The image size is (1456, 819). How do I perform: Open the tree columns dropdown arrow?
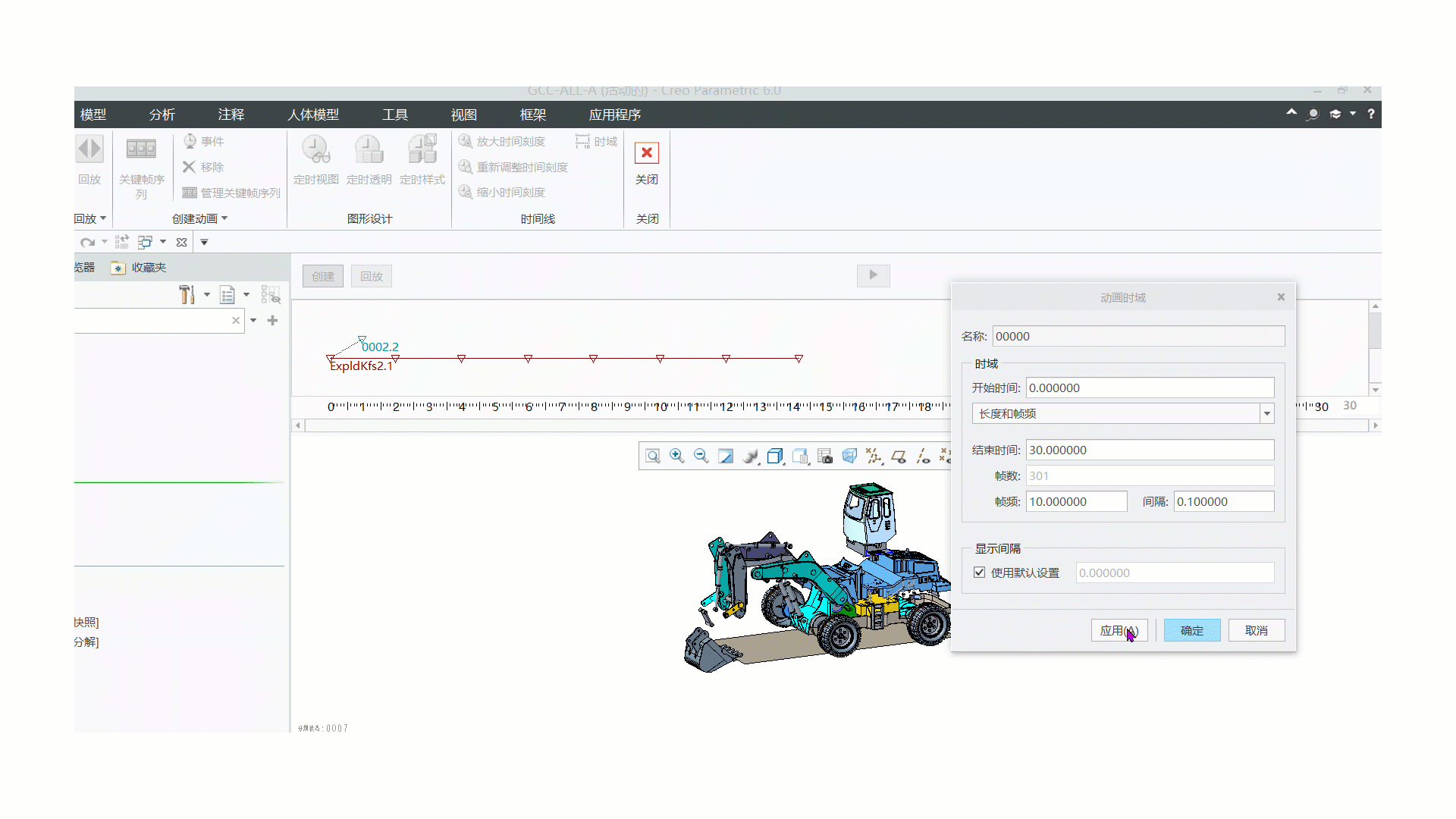pyautogui.click(x=246, y=295)
